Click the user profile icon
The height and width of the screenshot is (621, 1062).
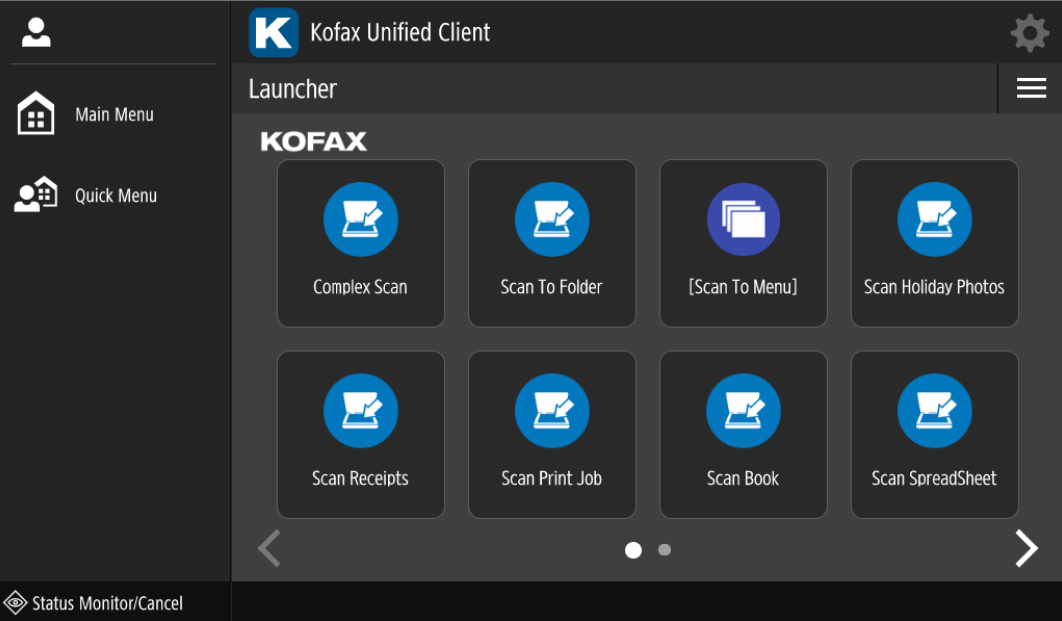coord(36,33)
